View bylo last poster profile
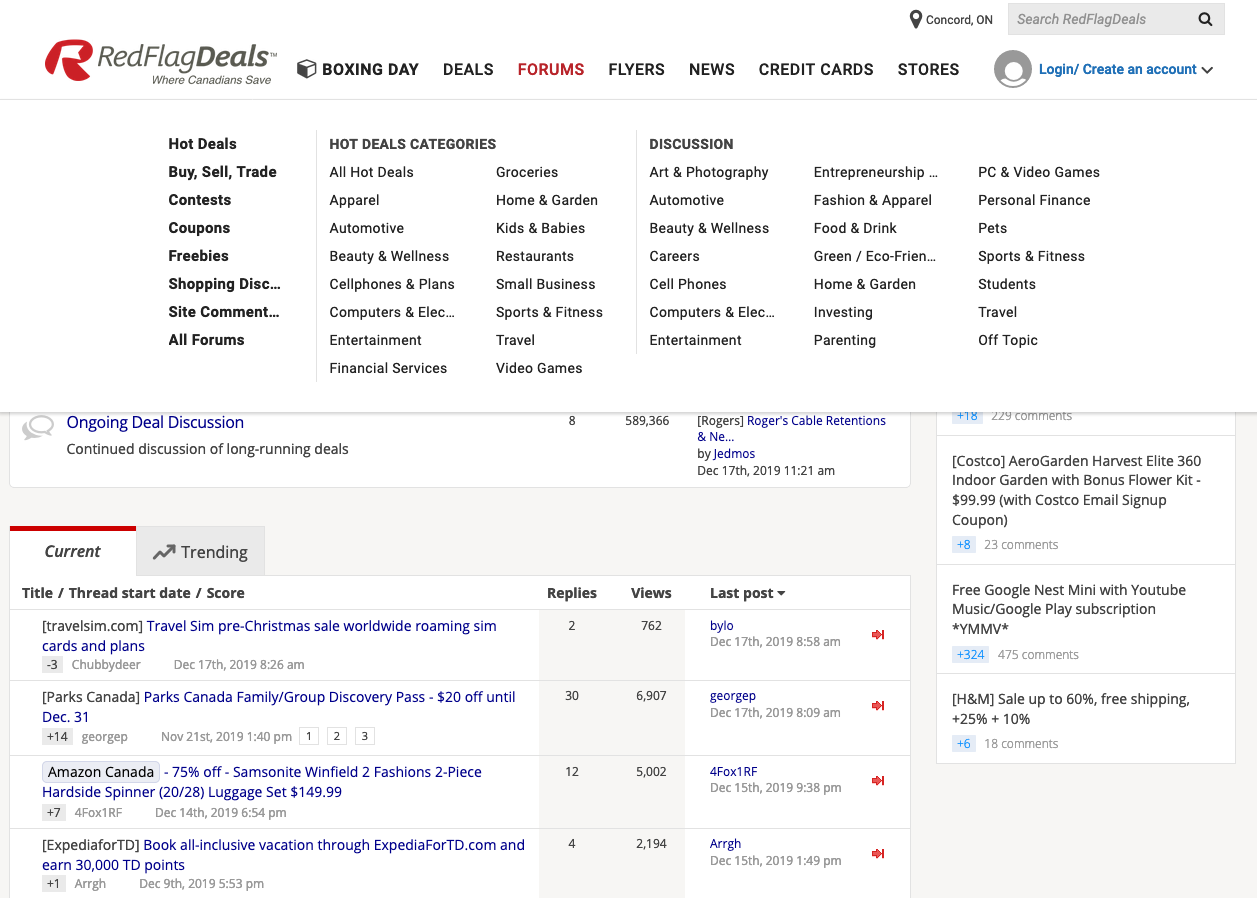The height and width of the screenshot is (898, 1257). click(x=722, y=626)
